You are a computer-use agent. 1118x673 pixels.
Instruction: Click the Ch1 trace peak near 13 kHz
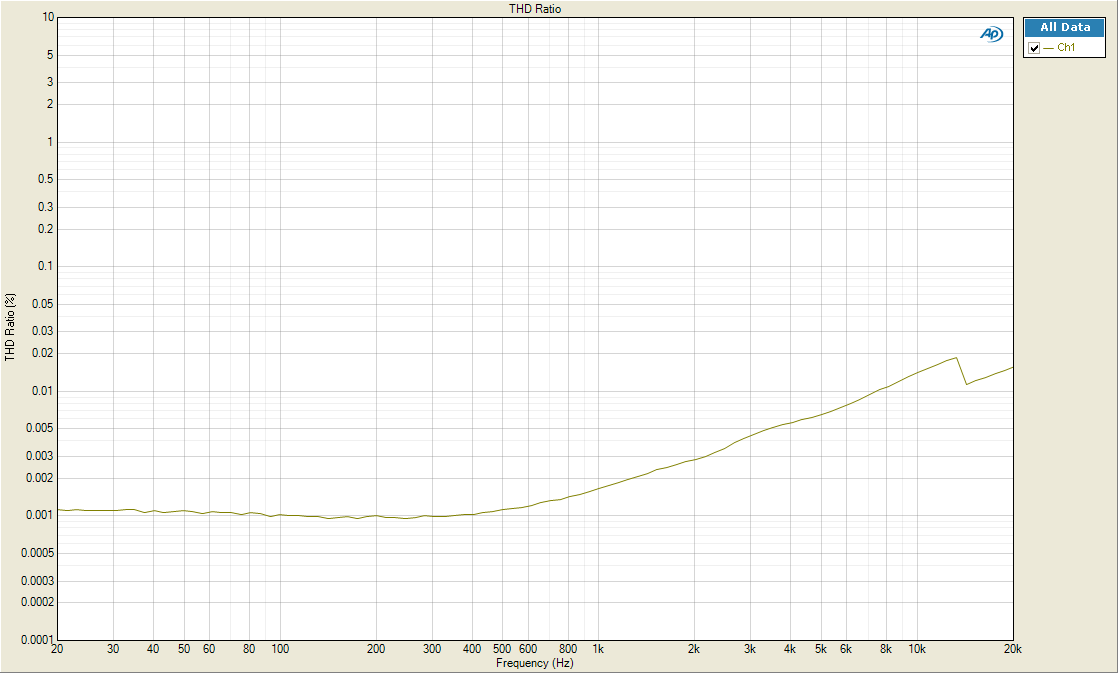[x=955, y=358]
